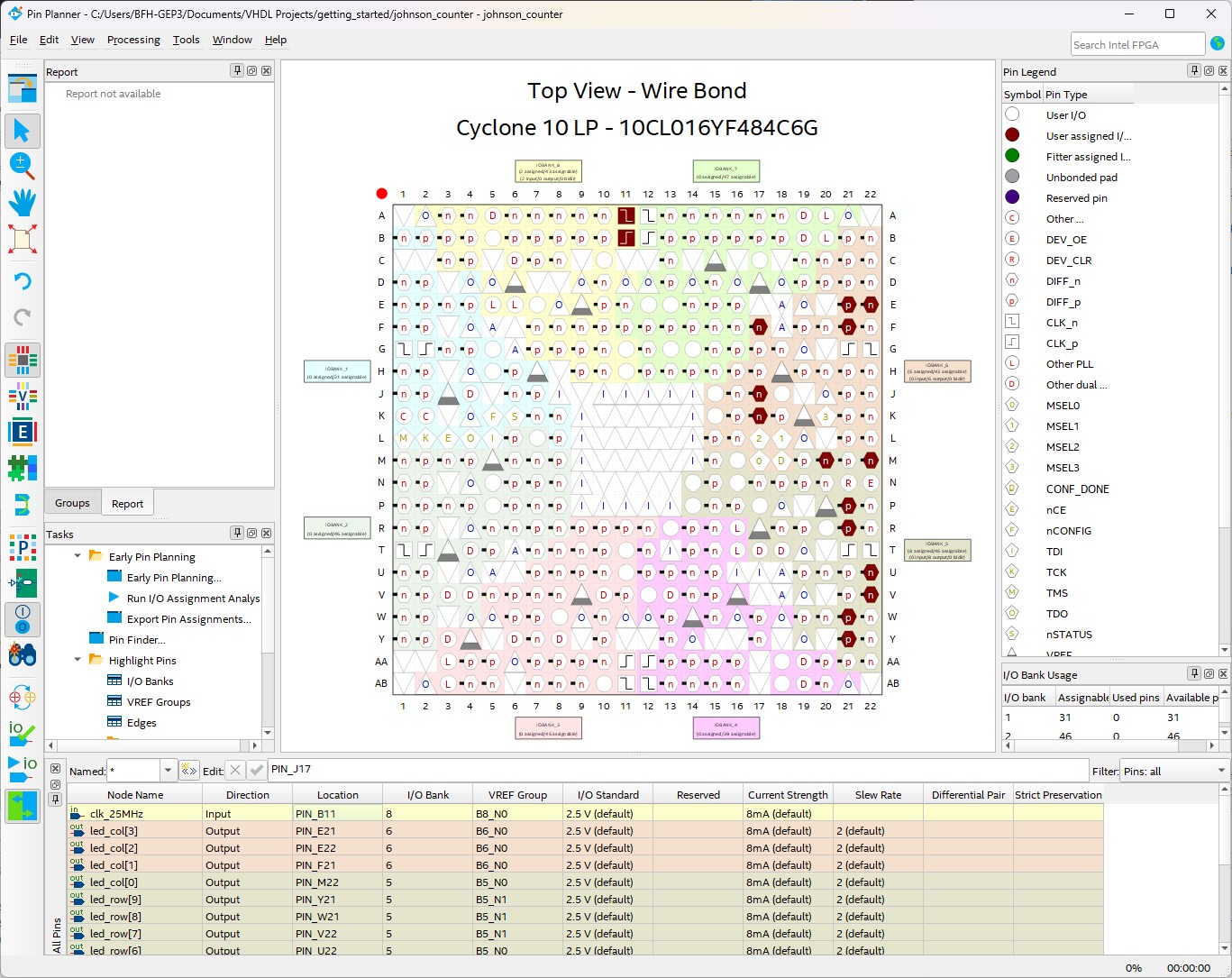Open the Tools menu
The image size is (1232, 978).
click(187, 40)
